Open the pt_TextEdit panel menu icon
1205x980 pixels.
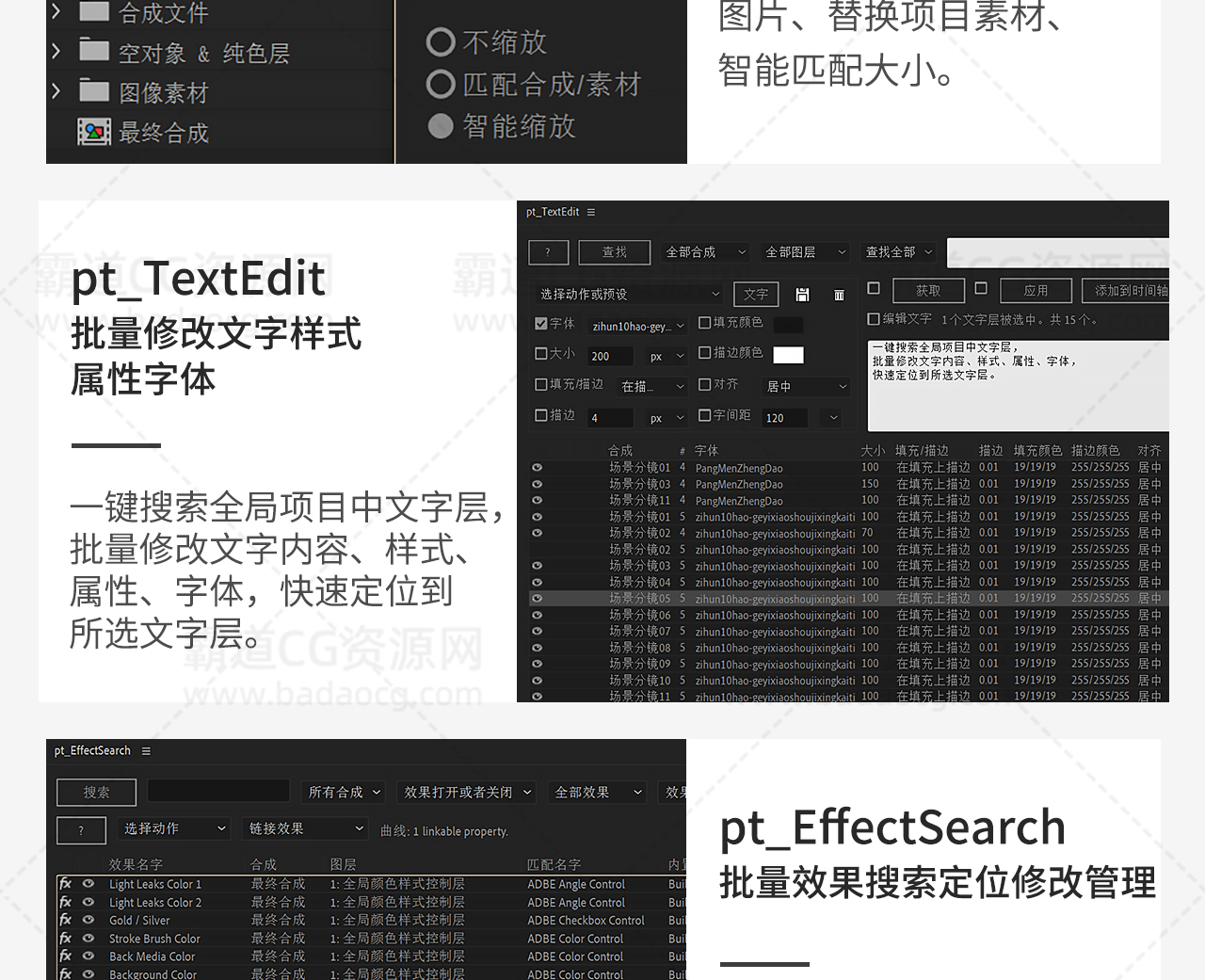tap(591, 213)
